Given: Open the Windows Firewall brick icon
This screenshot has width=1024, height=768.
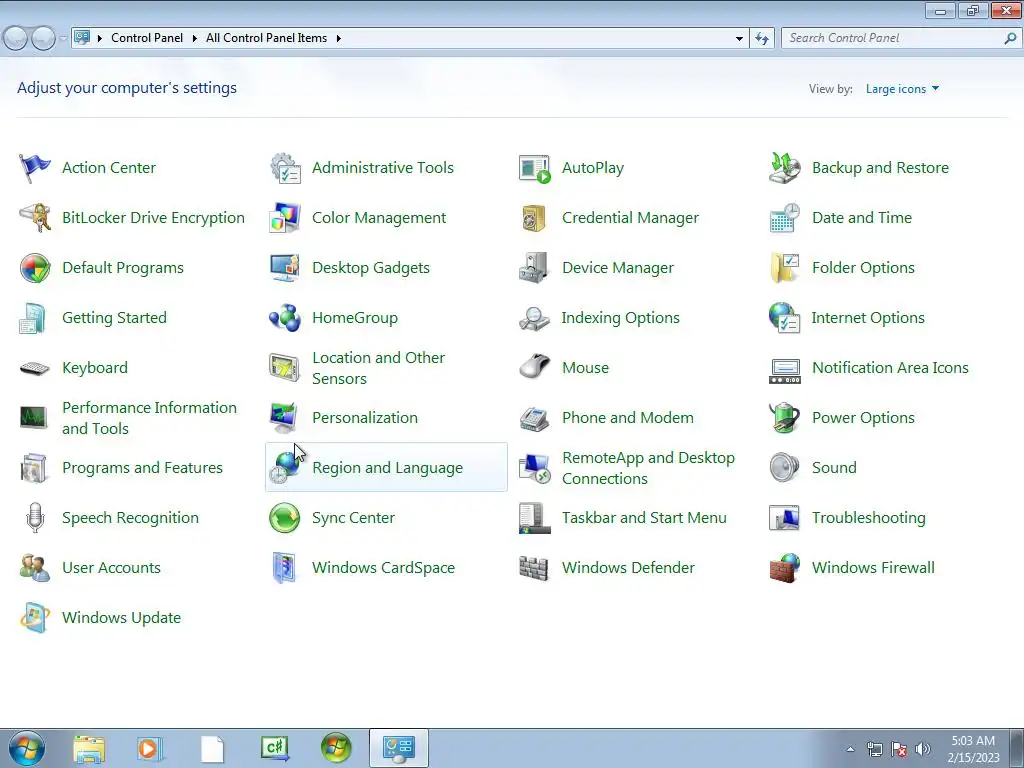Looking at the screenshot, I should click(784, 568).
